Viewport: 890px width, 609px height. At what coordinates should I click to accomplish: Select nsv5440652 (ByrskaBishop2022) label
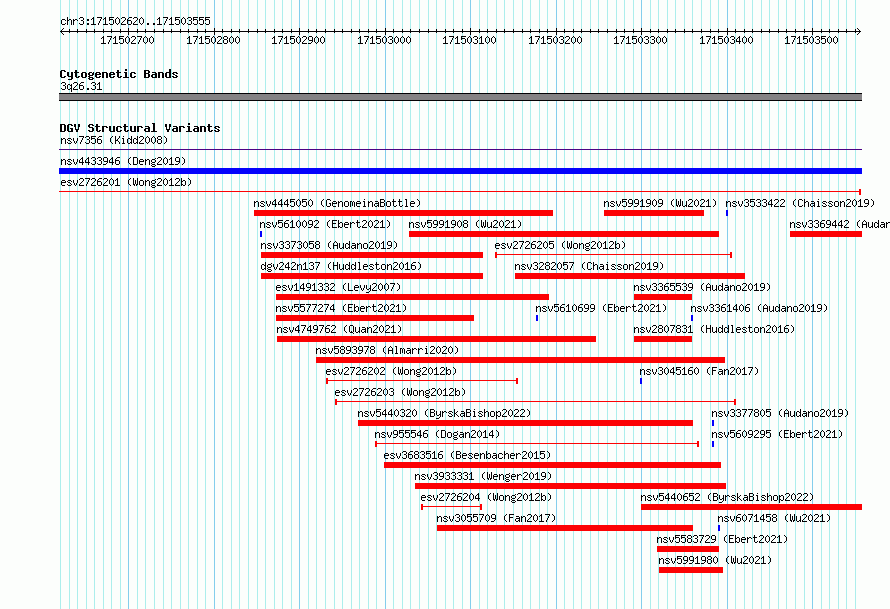tap(727, 497)
